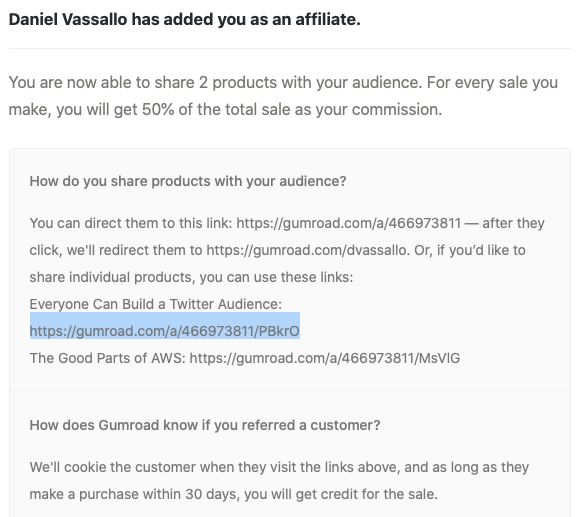Click 'How does Gumroad know' question heading
585x517 pixels.
[x=205, y=425]
